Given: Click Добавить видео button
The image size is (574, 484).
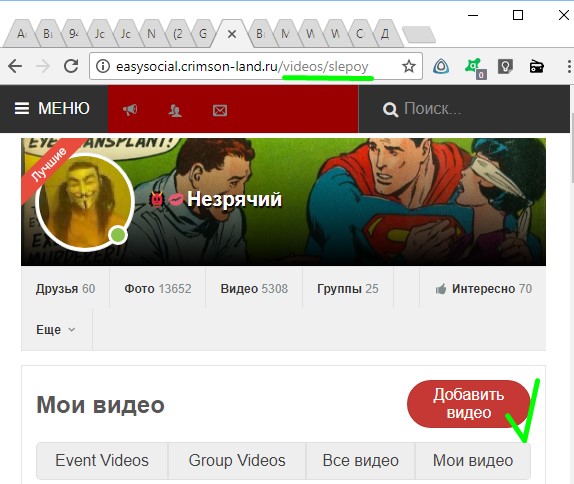Looking at the screenshot, I should [x=469, y=404].
